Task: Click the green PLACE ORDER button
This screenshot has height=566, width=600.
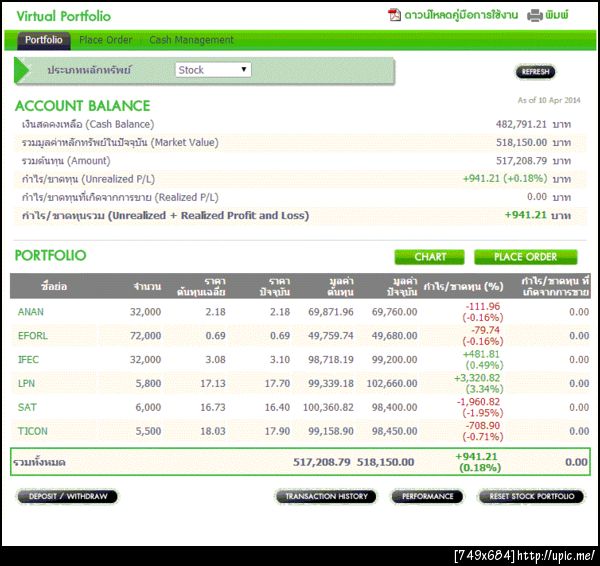Action: coord(525,257)
